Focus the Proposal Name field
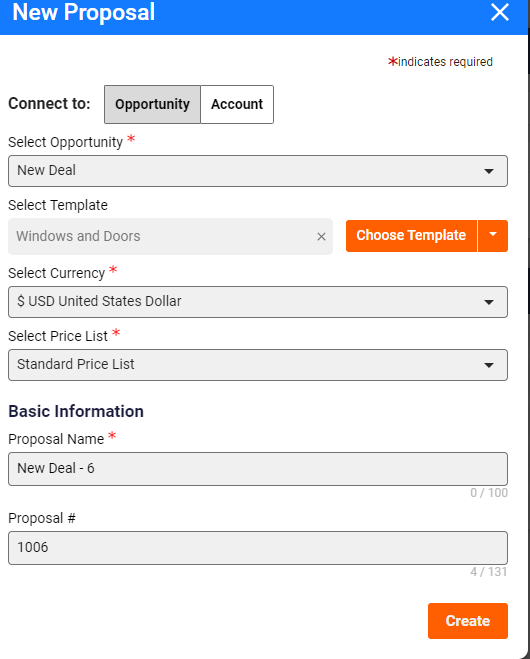 [258, 469]
